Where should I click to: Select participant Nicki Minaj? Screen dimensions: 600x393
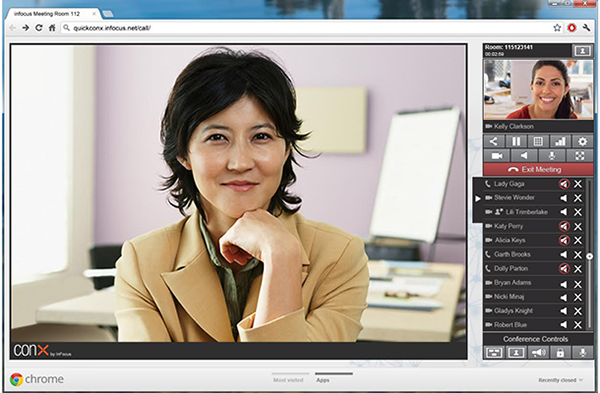(x=509, y=297)
